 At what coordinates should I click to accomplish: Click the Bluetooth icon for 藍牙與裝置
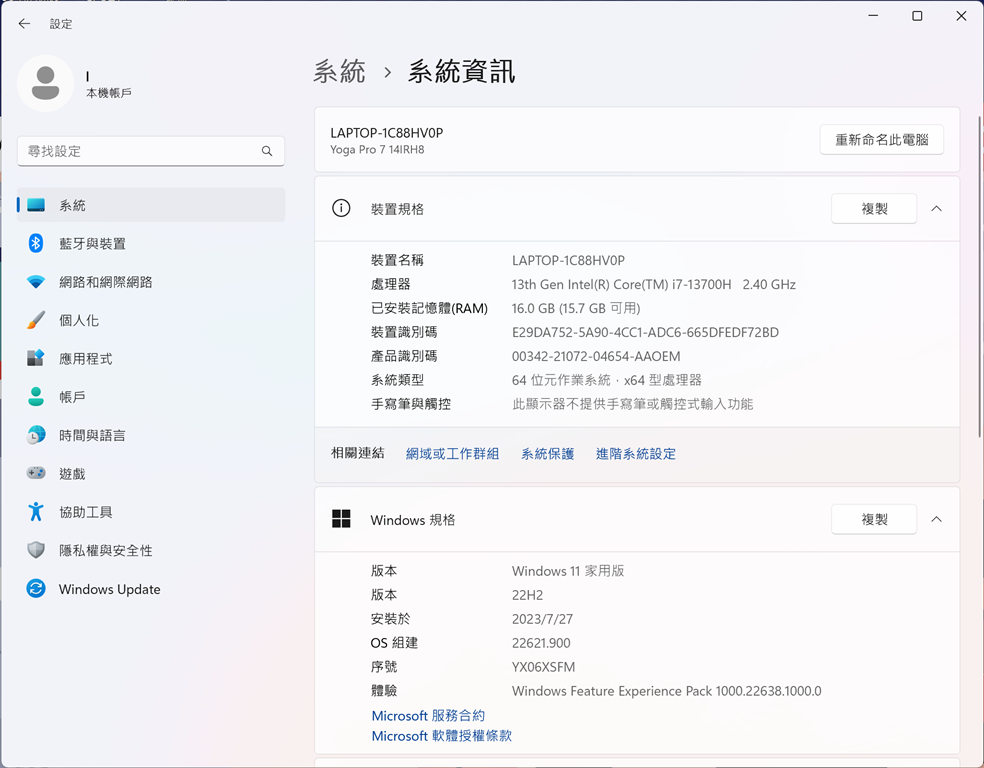click(x=36, y=243)
